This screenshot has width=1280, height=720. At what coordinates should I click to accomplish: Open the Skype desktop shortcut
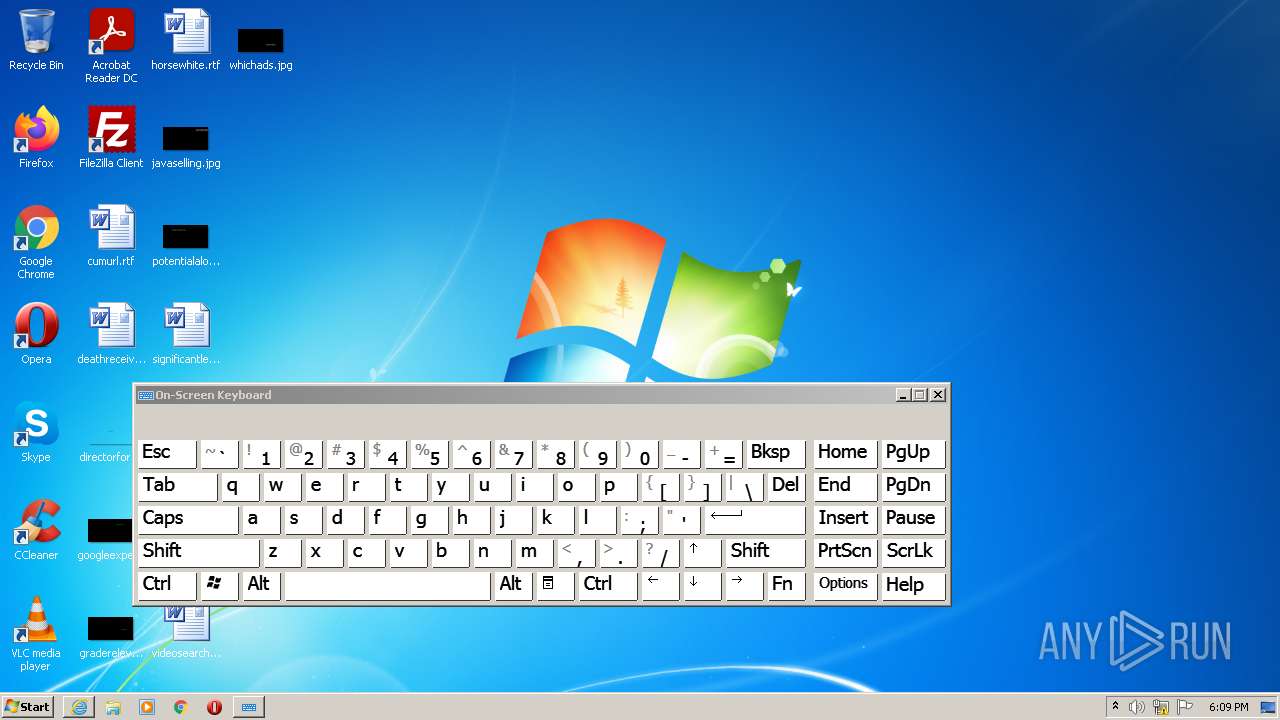[x=36, y=432]
